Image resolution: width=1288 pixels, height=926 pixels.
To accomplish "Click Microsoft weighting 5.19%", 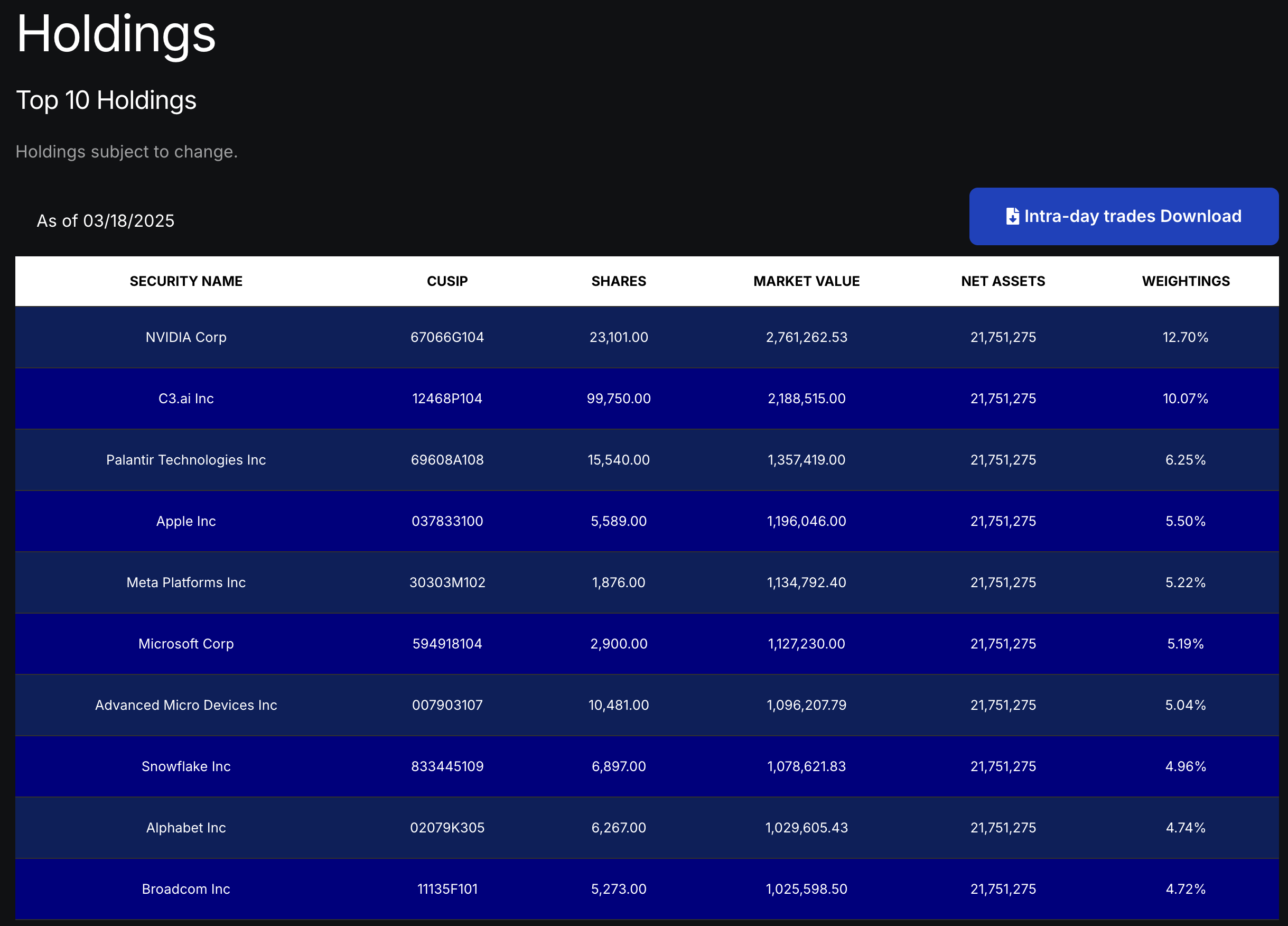I will click(x=1185, y=644).
